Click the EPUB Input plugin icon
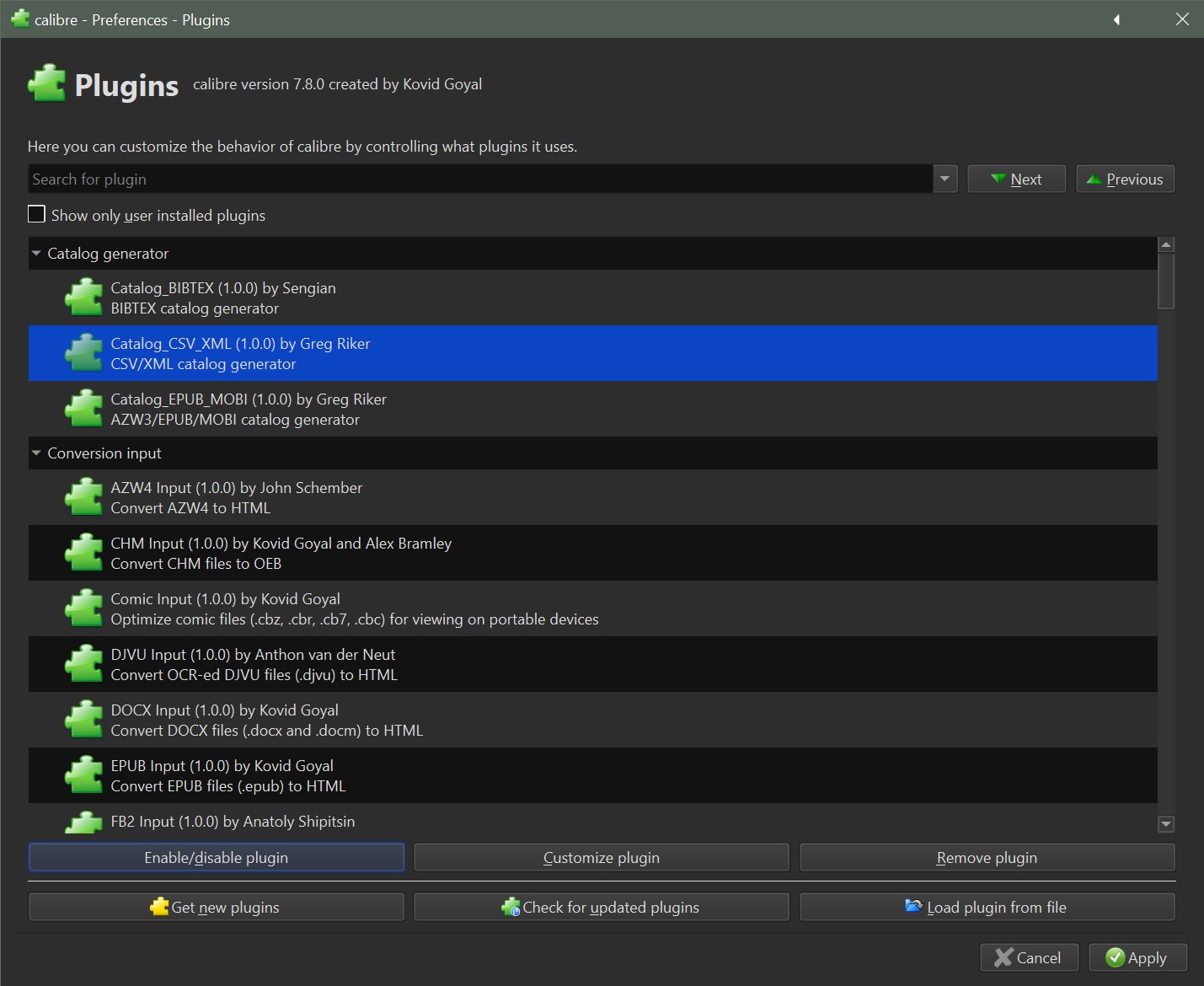Image resolution: width=1204 pixels, height=986 pixels. pos(84,776)
